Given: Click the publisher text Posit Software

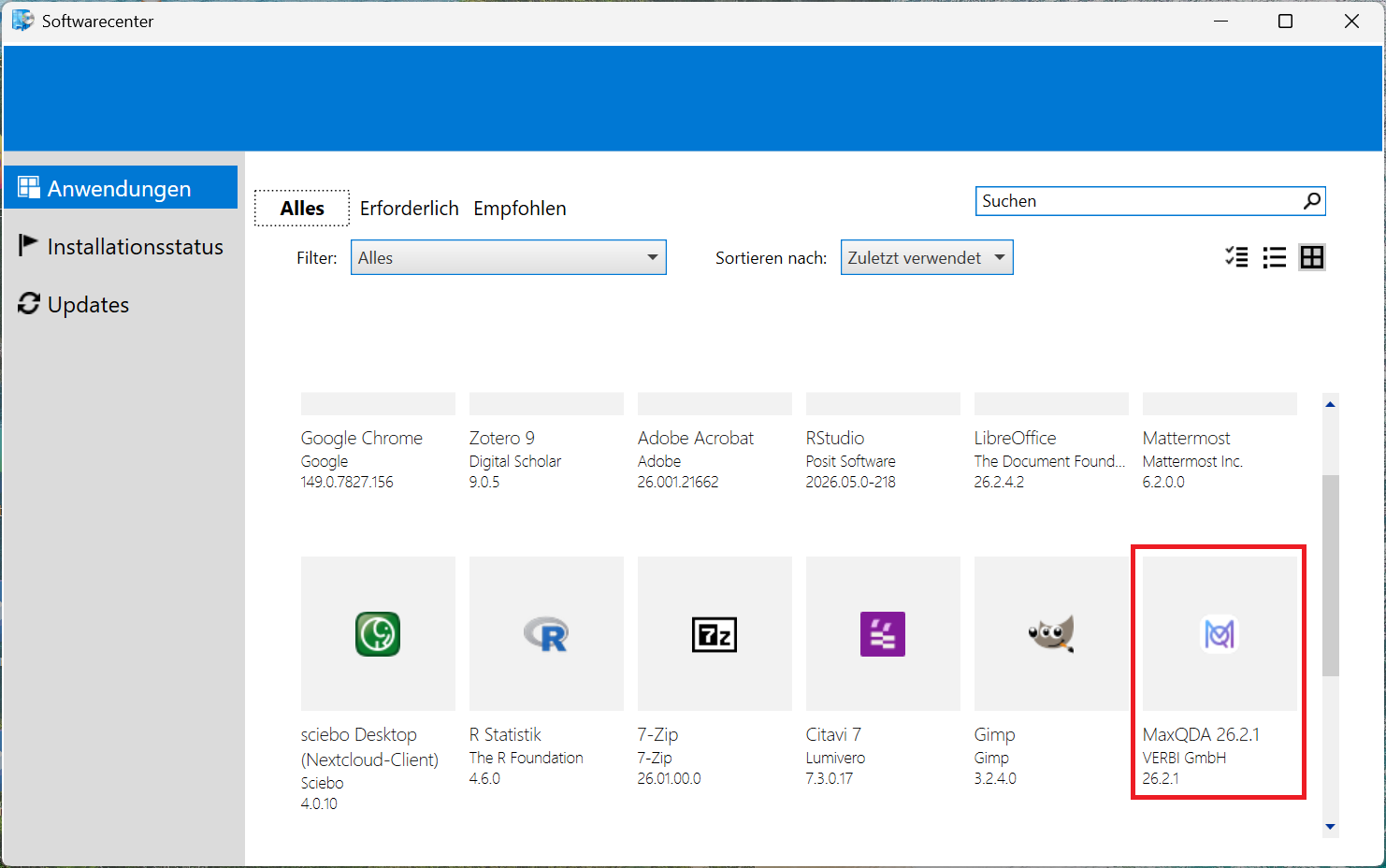Looking at the screenshot, I should [x=851, y=461].
